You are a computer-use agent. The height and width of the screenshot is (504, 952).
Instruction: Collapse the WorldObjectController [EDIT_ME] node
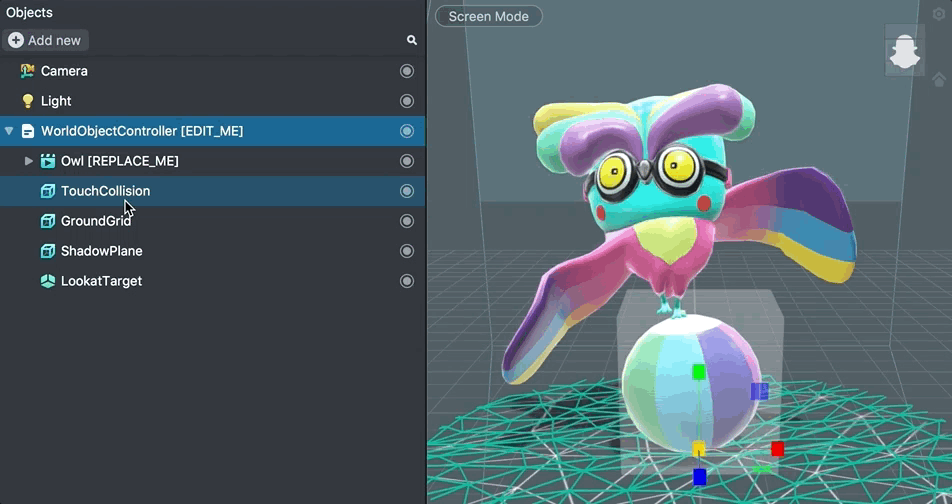tap(9, 131)
